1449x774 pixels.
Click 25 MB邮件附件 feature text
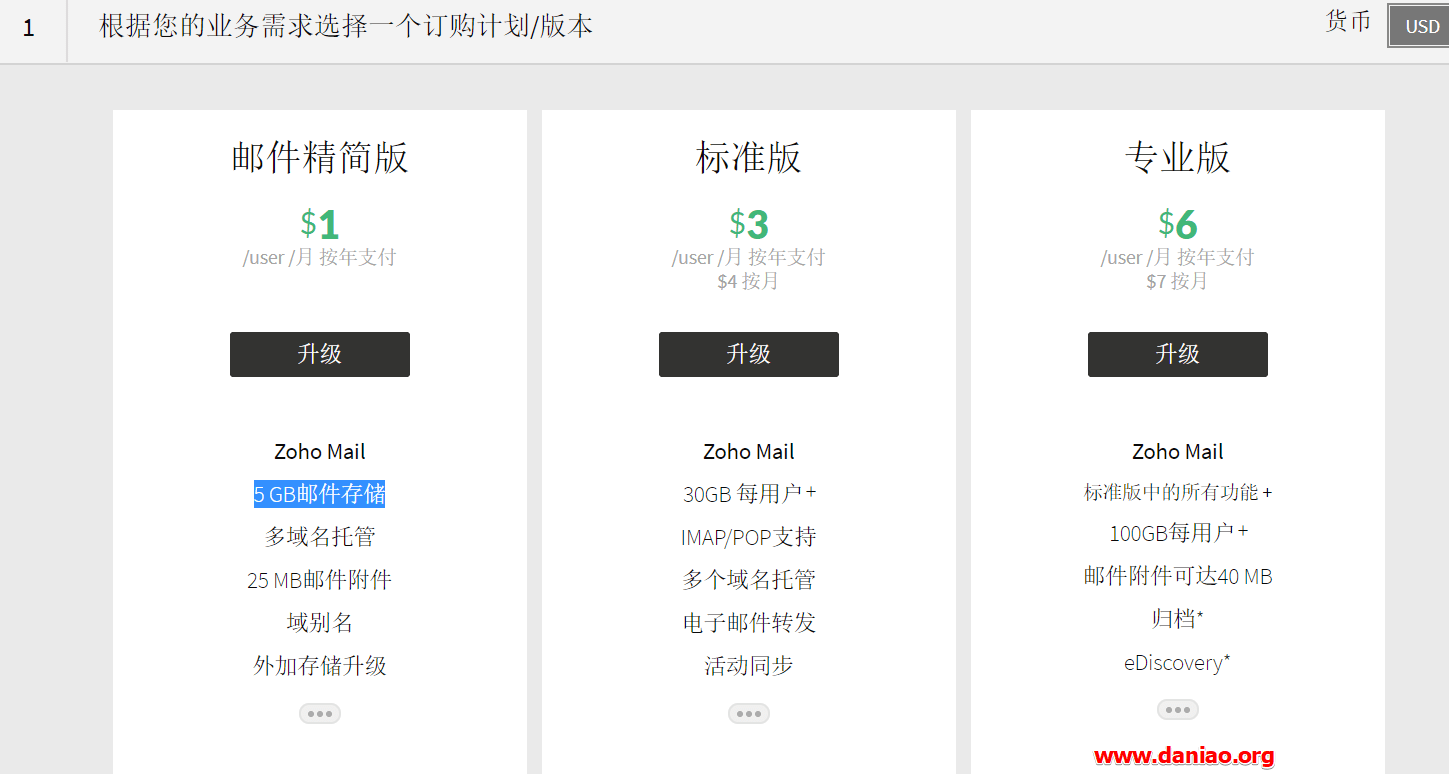pyautogui.click(x=320, y=580)
